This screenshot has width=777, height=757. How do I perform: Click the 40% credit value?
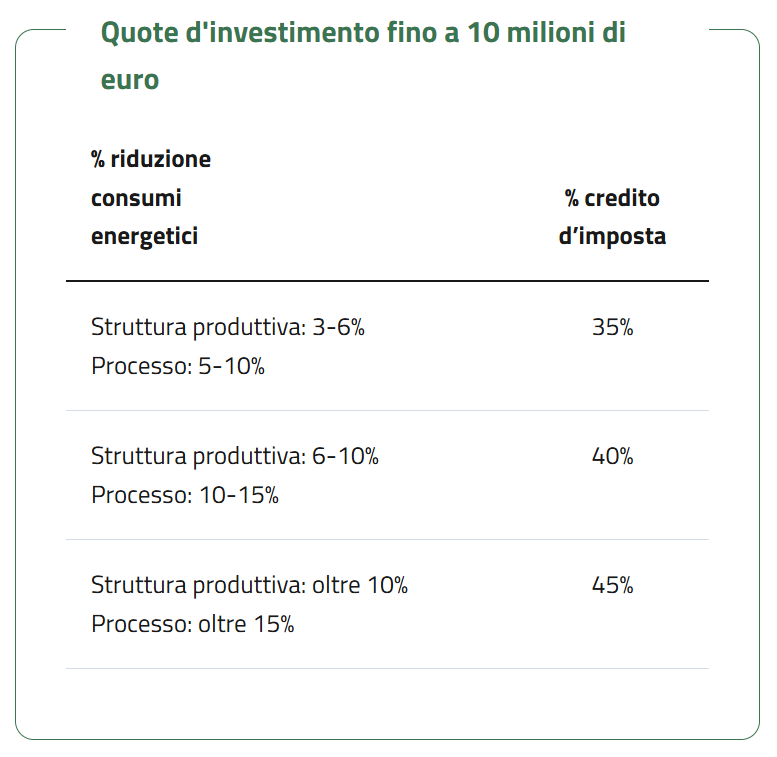click(612, 456)
